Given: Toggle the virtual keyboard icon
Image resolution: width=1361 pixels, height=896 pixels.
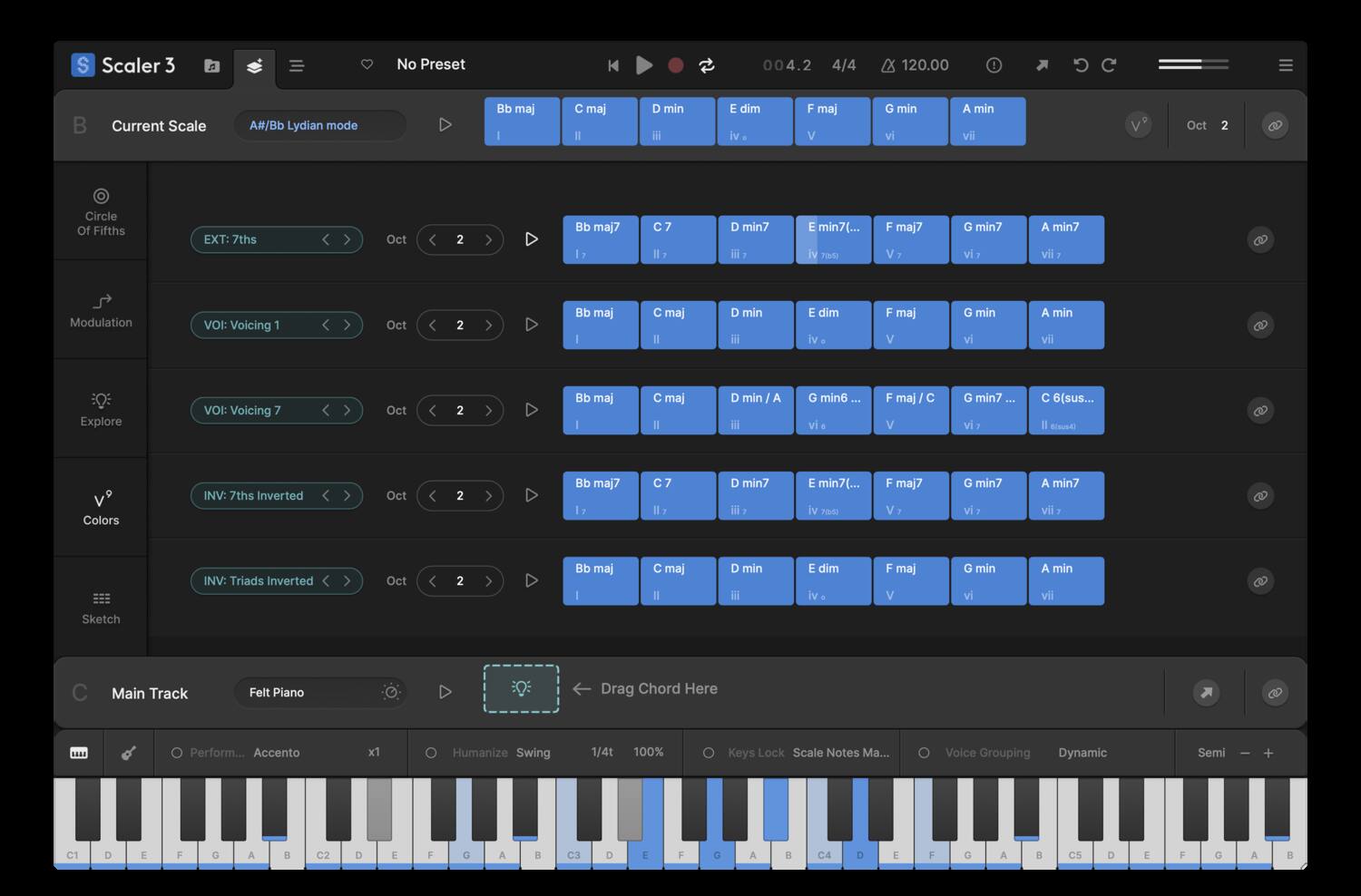Looking at the screenshot, I should (78, 753).
